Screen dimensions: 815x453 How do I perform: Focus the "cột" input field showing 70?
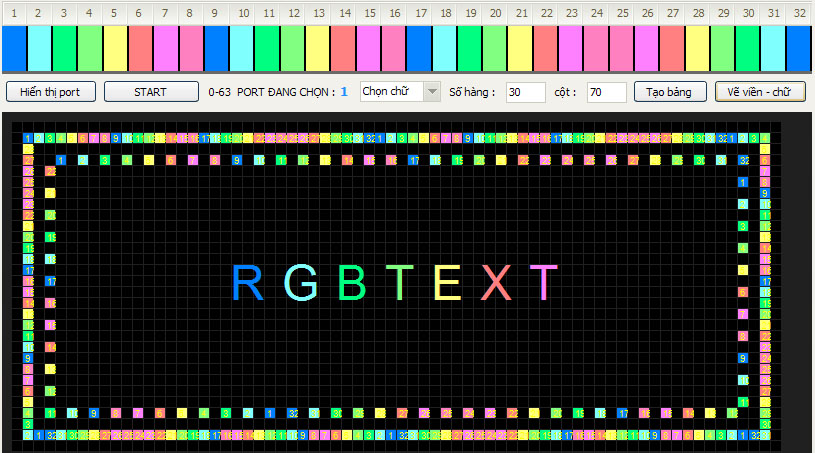point(606,92)
